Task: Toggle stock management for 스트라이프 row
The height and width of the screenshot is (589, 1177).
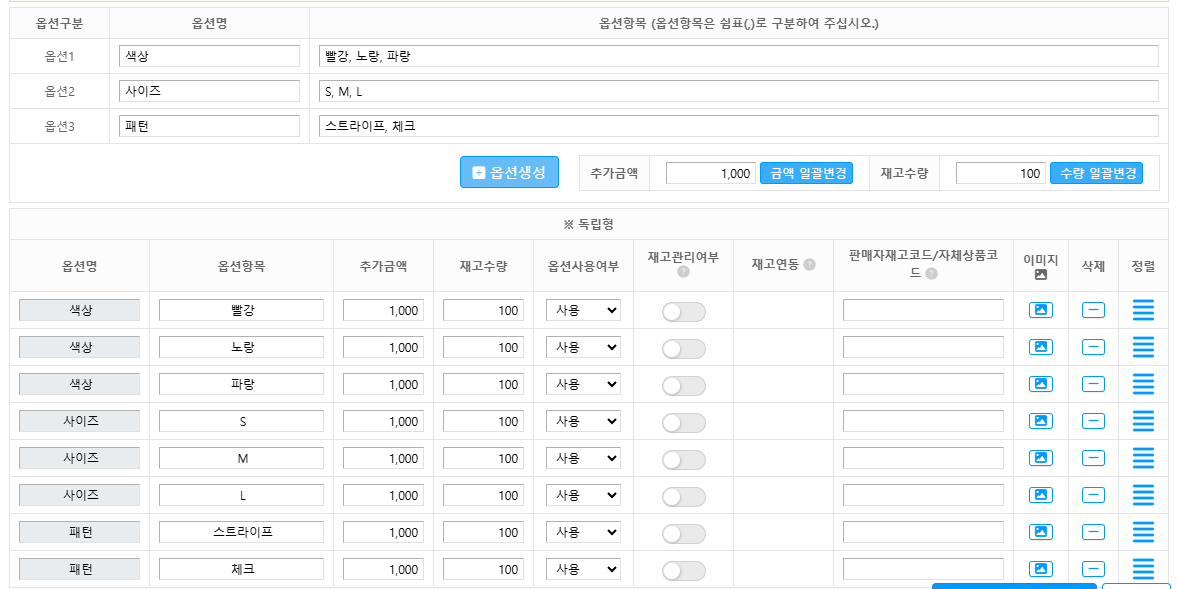Action: tap(683, 534)
